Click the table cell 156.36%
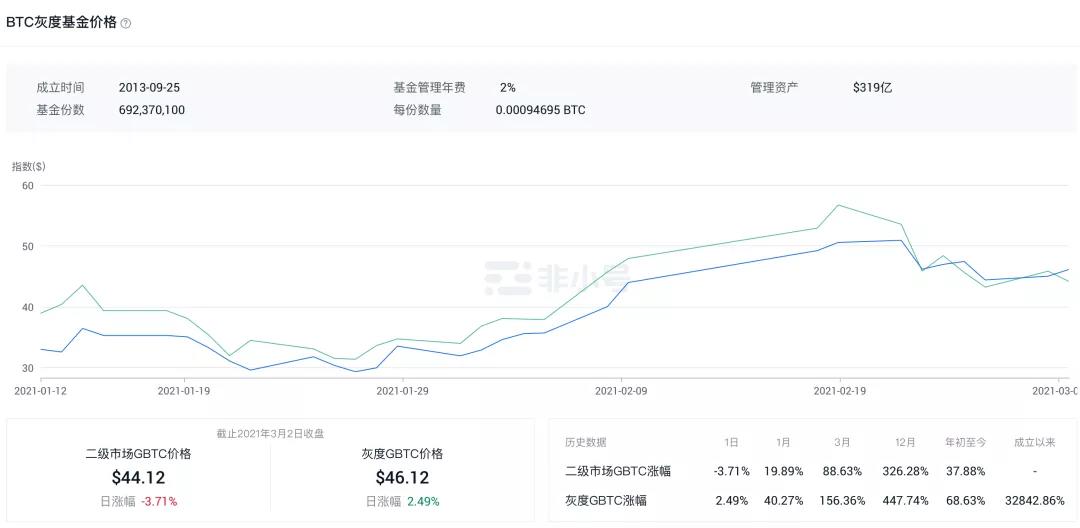The image size is (1080, 528). point(843,500)
